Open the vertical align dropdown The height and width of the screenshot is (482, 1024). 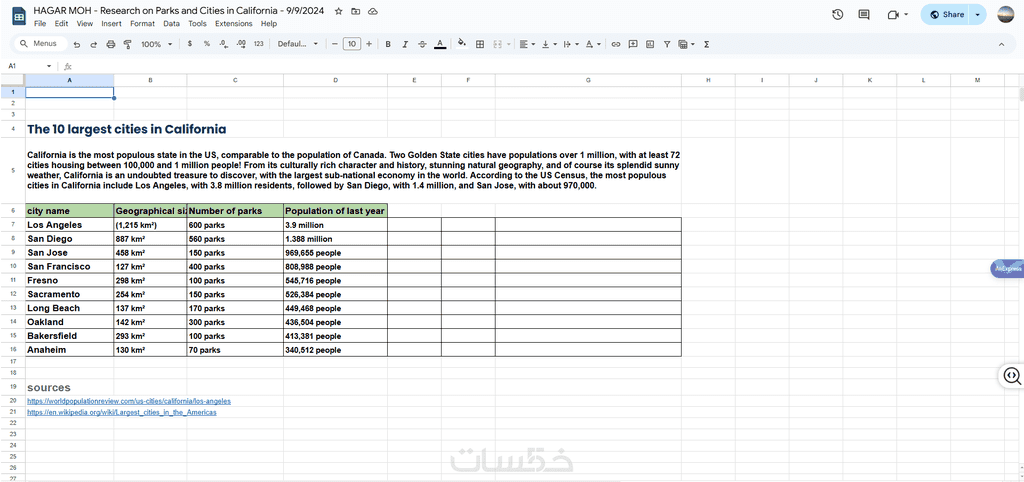(549, 44)
